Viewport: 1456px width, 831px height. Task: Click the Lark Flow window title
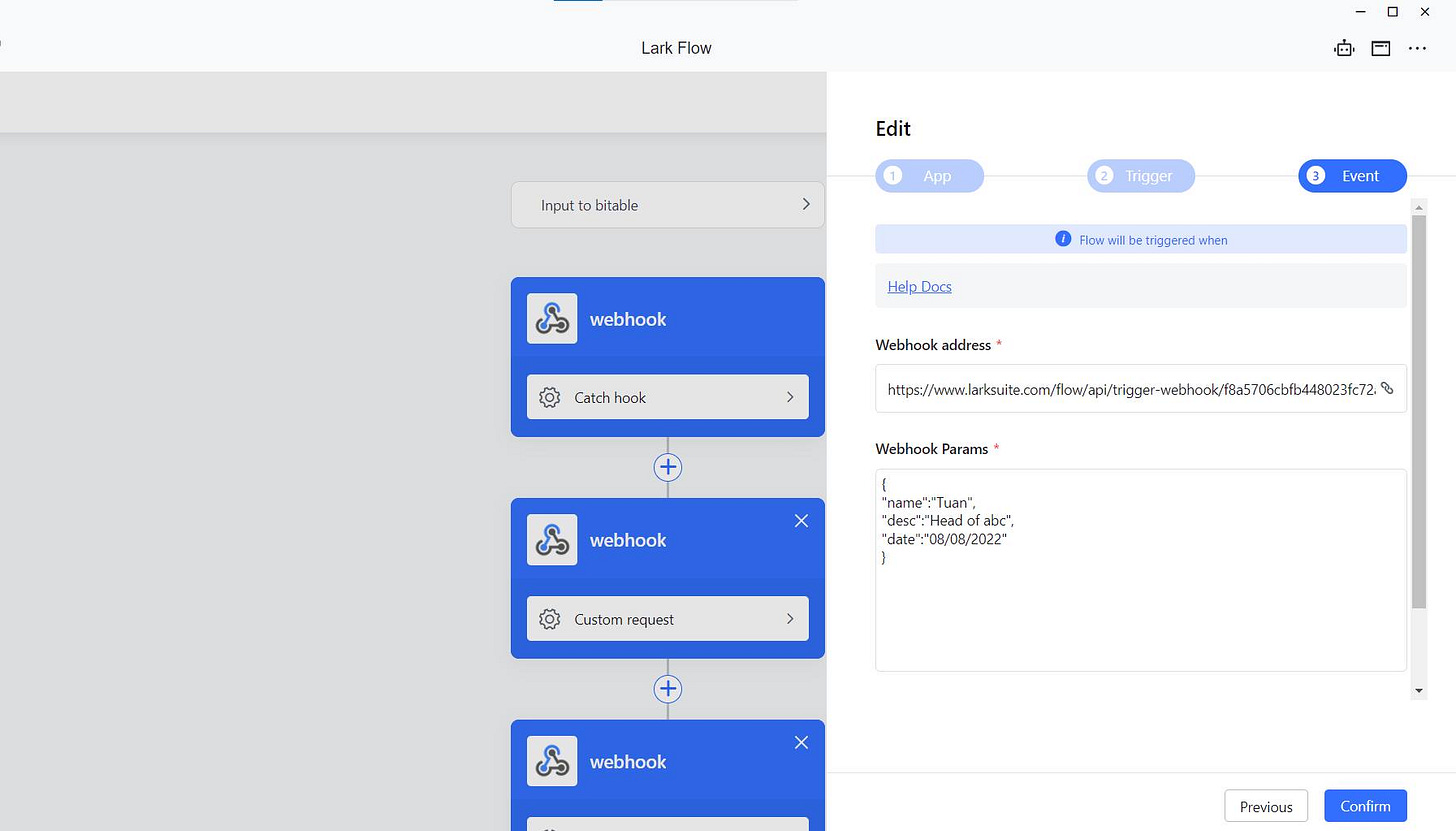(x=677, y=48)
